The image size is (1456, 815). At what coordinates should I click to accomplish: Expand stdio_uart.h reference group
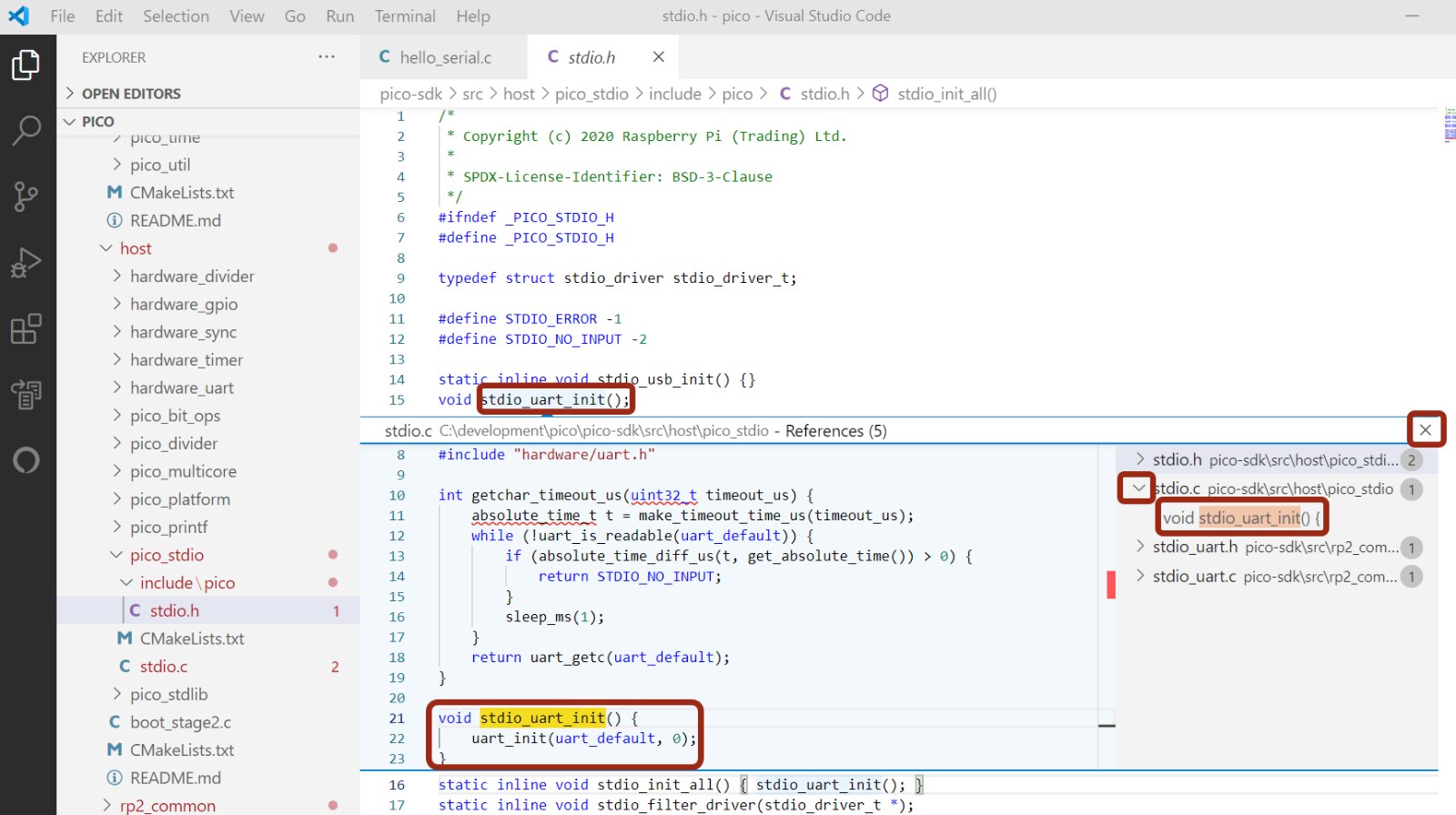[x=1140, y=547]
